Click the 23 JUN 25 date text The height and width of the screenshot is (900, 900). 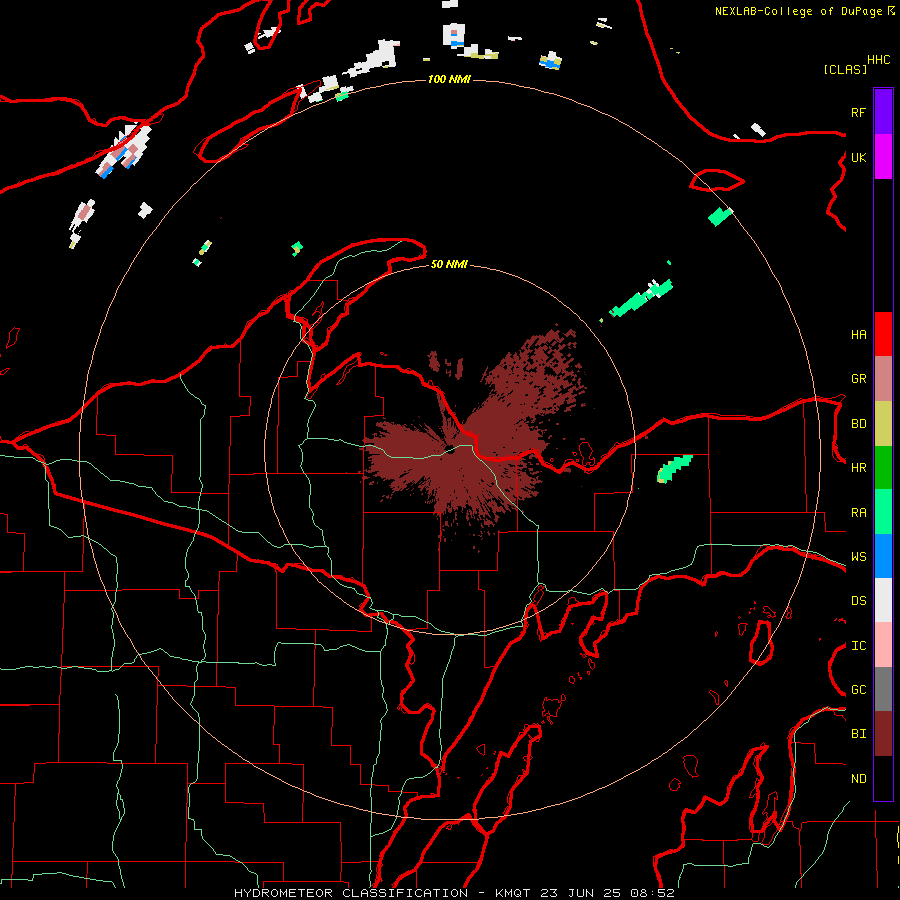coord(581,893)
